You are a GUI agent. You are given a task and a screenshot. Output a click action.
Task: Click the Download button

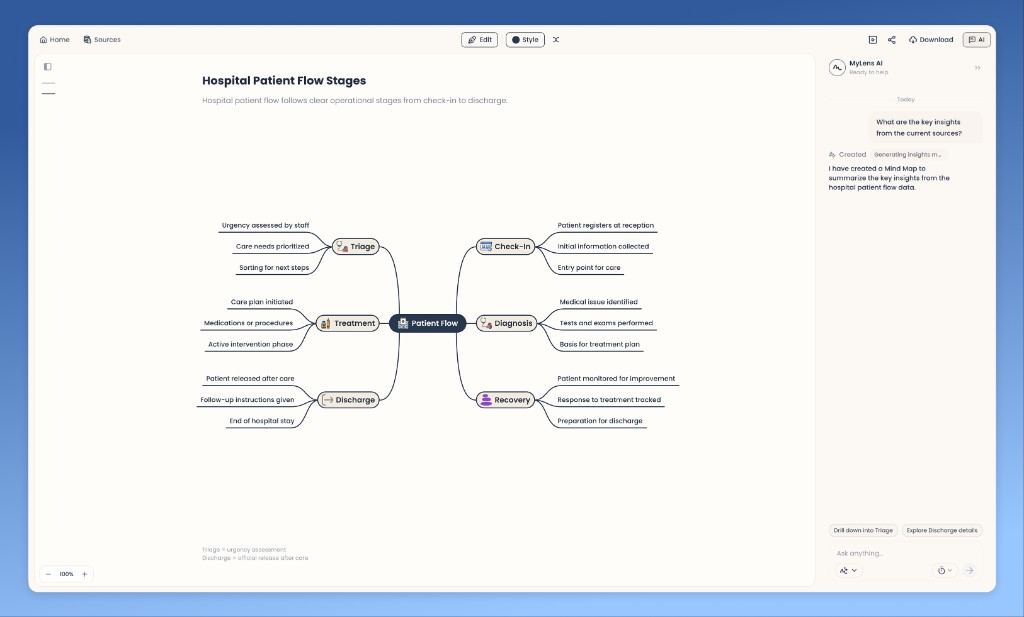[x=930, y=39]
